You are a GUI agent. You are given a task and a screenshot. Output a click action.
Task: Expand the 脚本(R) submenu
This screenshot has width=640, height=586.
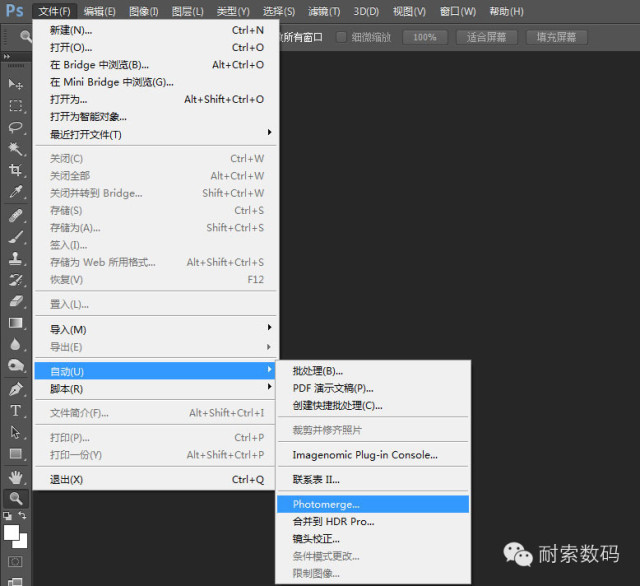[x=156, y=388]
